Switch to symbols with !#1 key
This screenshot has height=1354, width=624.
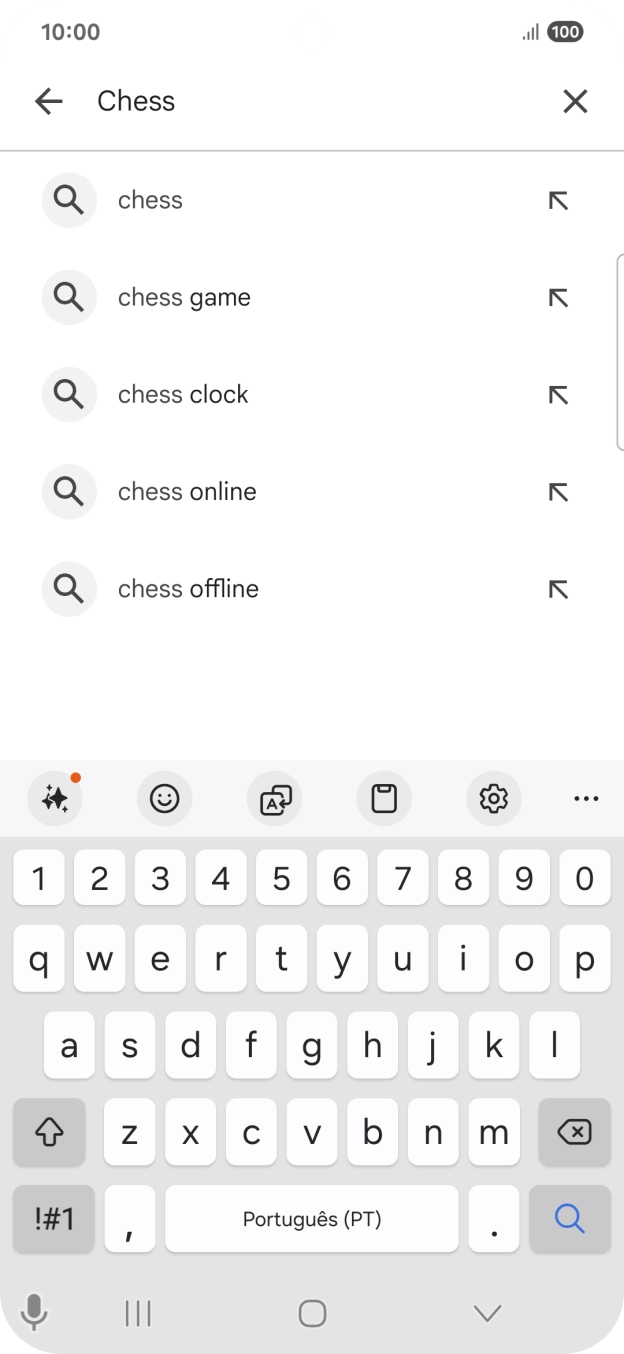coord(49,1219)
